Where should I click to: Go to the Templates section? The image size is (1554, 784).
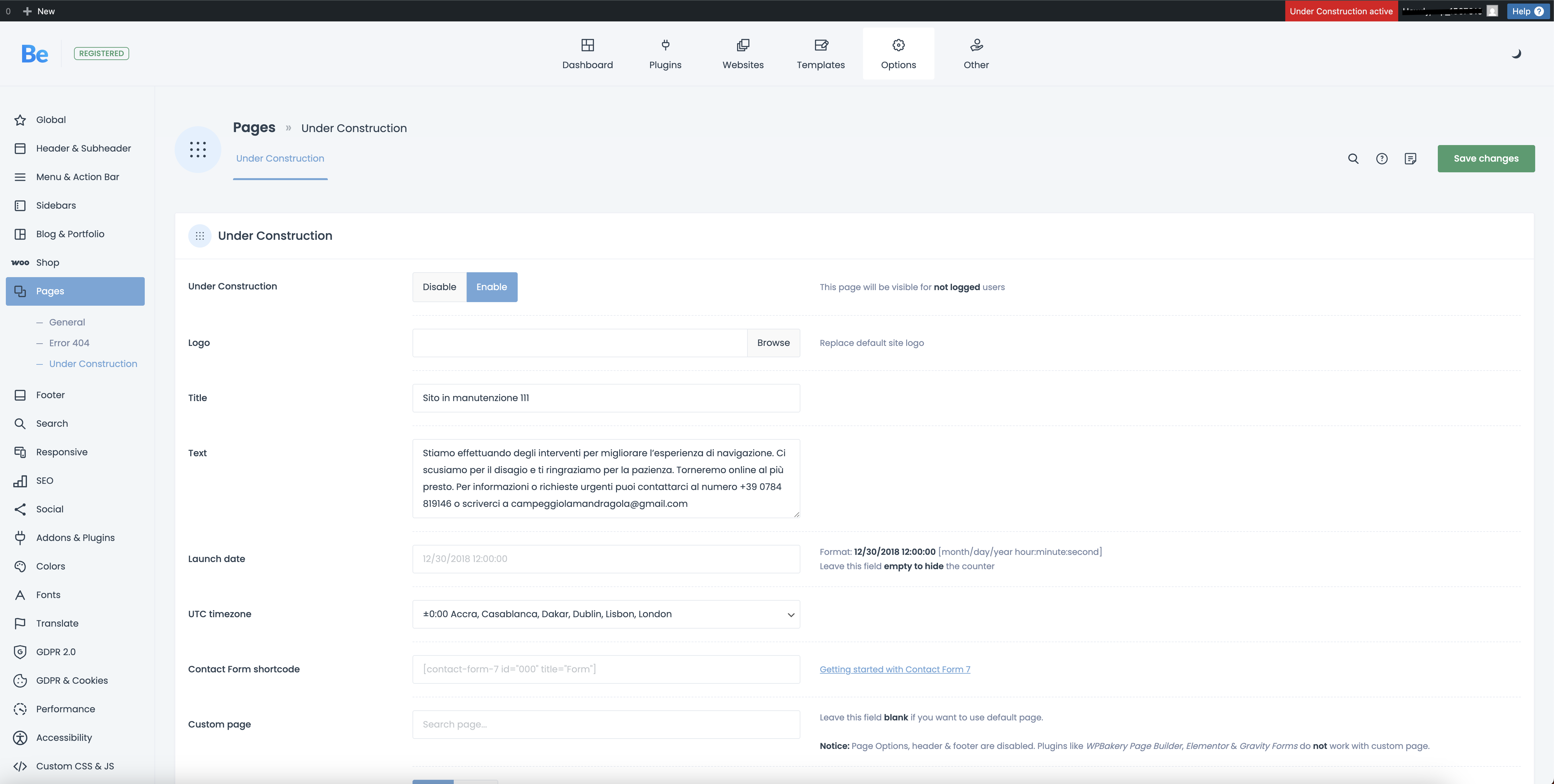820,54
